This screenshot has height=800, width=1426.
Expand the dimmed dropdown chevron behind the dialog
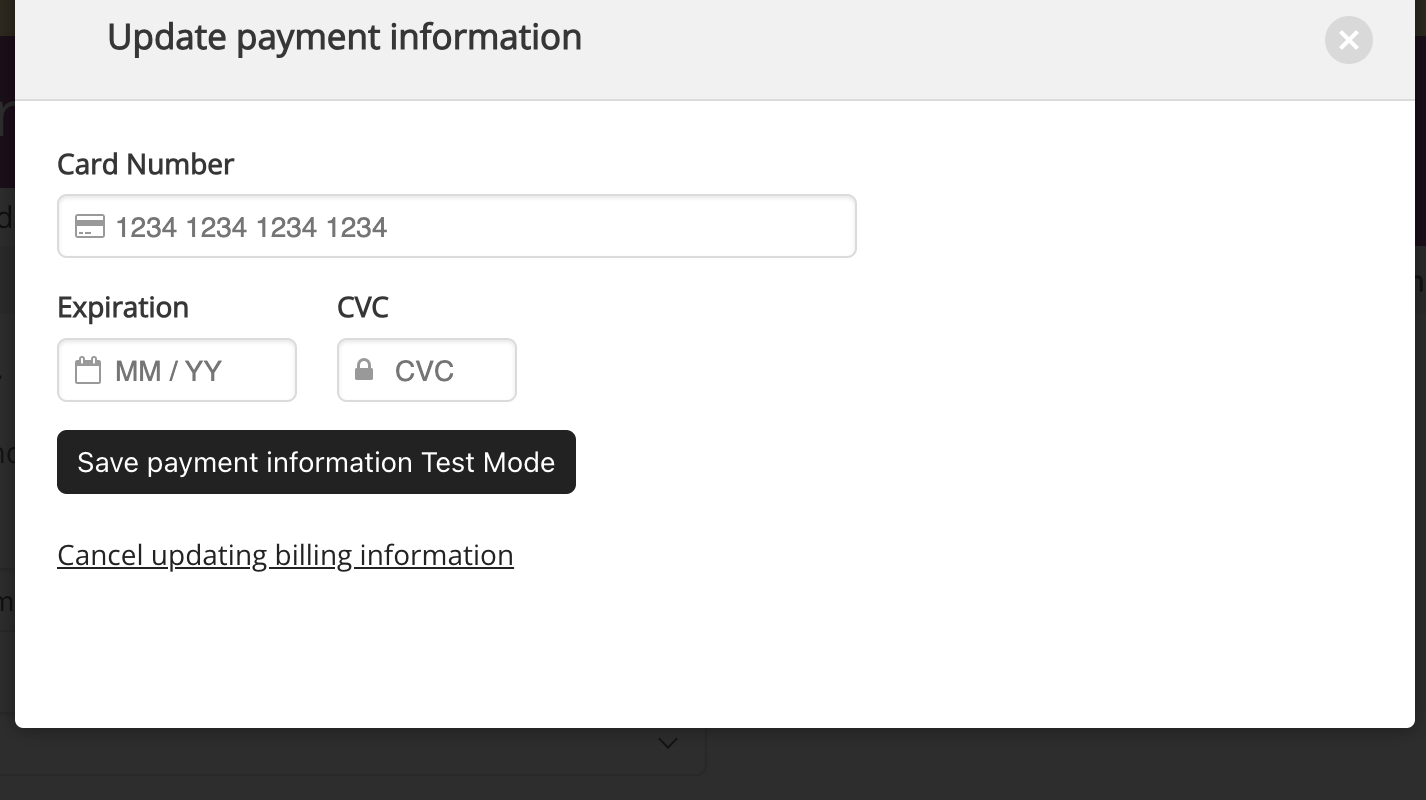click(668, 743)
